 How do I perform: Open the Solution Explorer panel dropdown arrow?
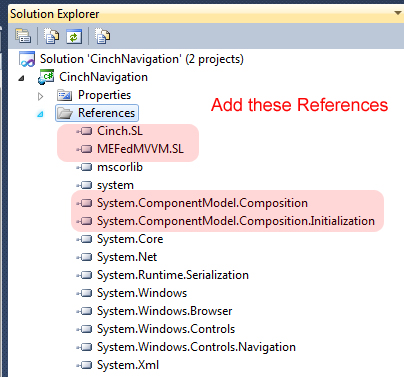397,13
